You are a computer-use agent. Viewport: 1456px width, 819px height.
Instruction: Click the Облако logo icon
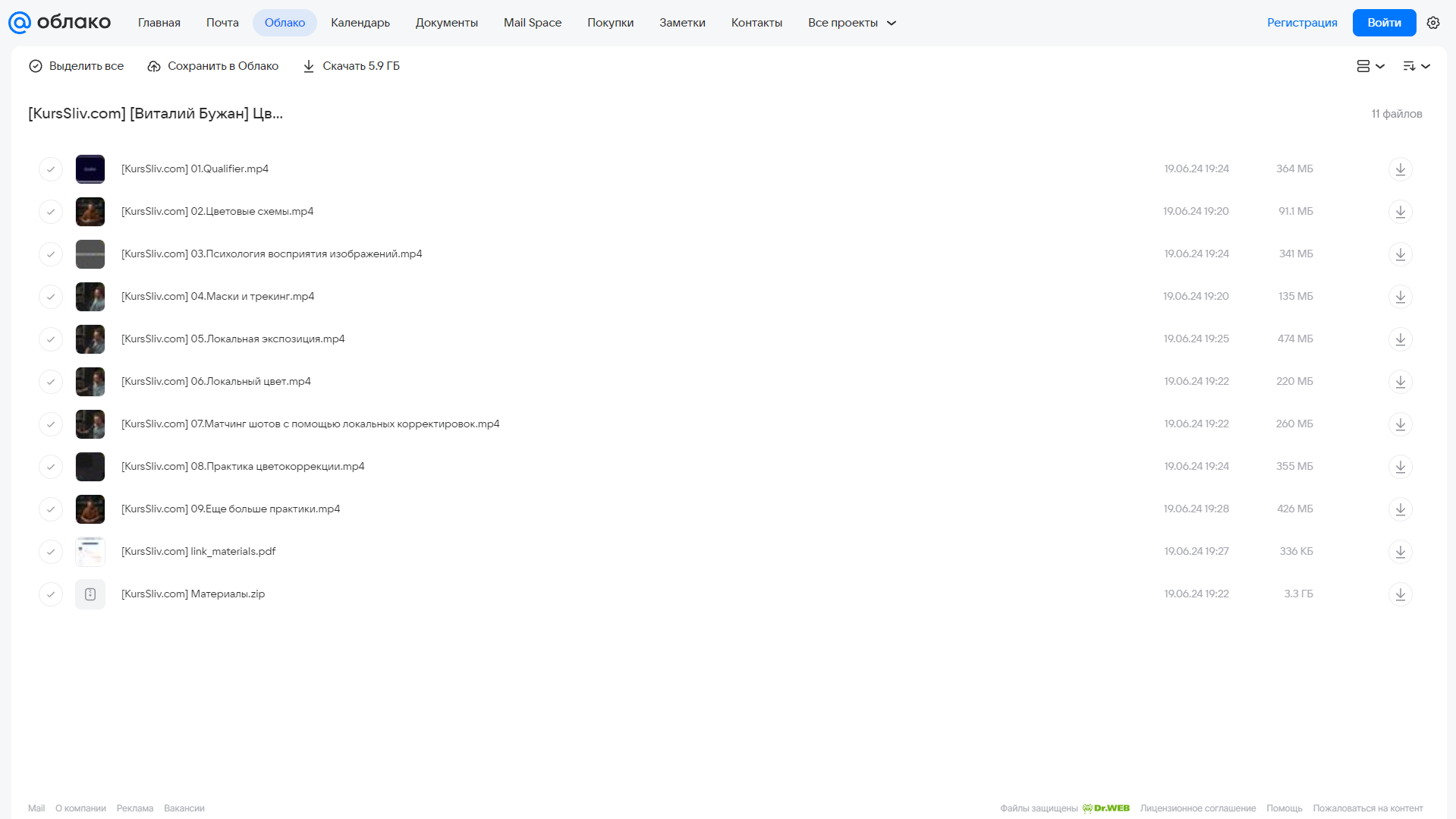(x=20, y=23)
